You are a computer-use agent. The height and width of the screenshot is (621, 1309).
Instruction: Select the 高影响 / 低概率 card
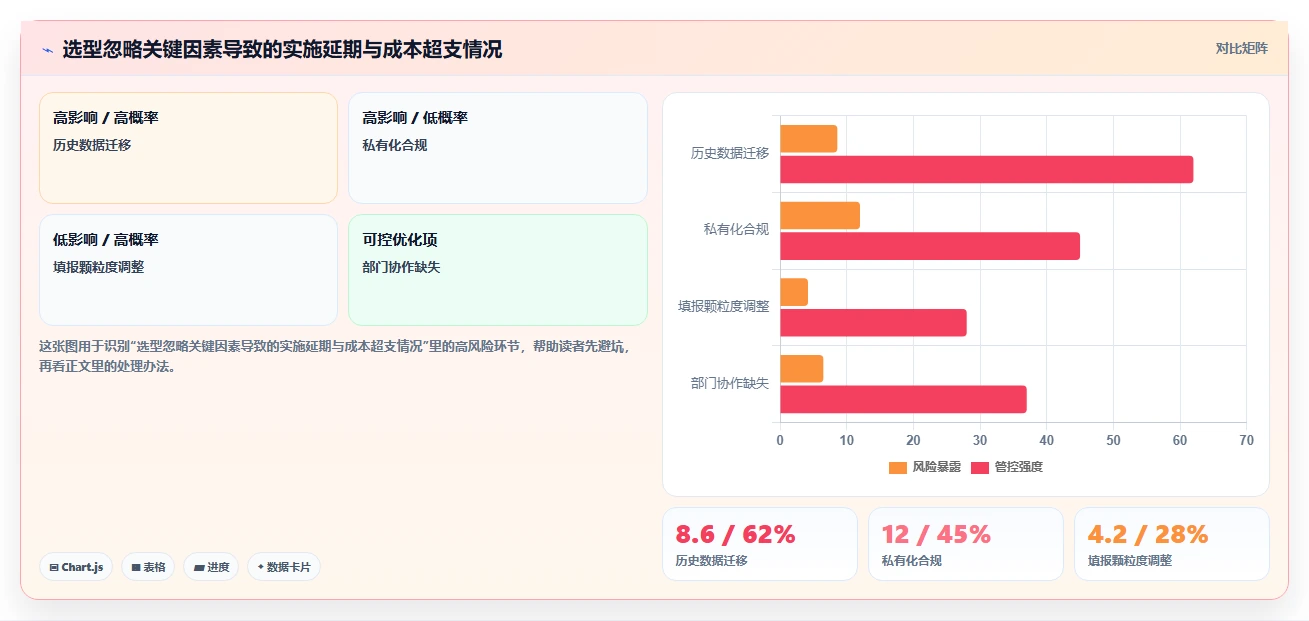(498, 148)
